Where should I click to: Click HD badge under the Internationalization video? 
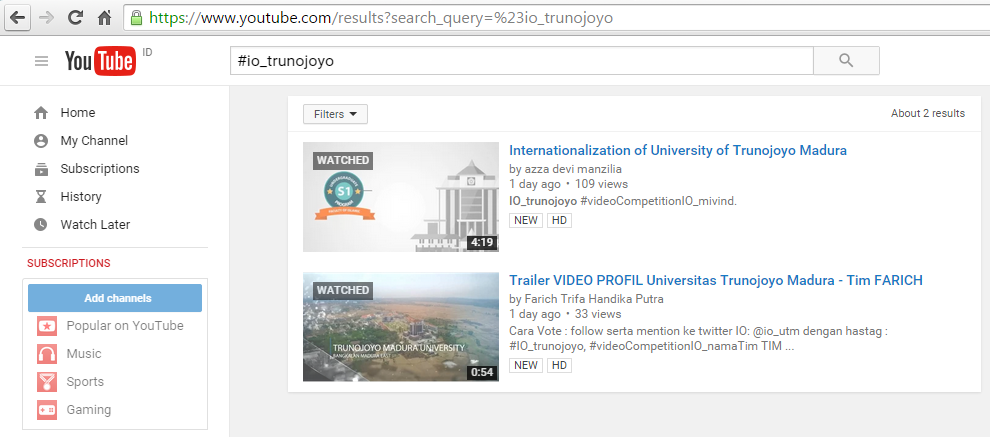click(559, 220)
